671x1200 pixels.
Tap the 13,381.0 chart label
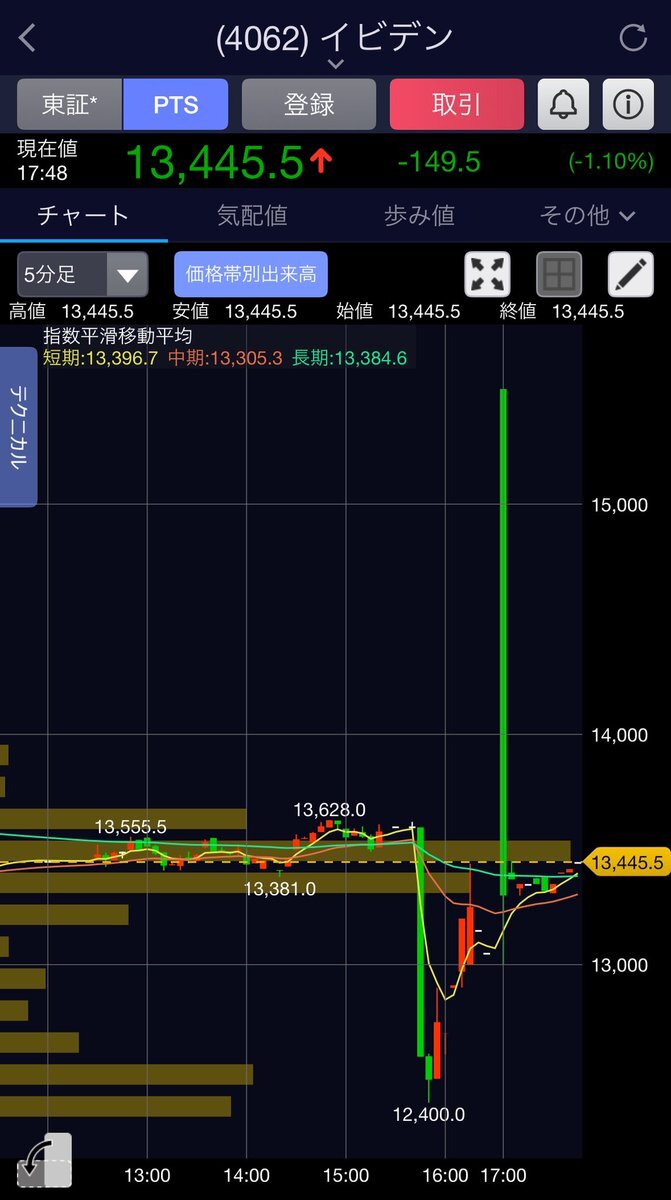(x=280, y=888)
